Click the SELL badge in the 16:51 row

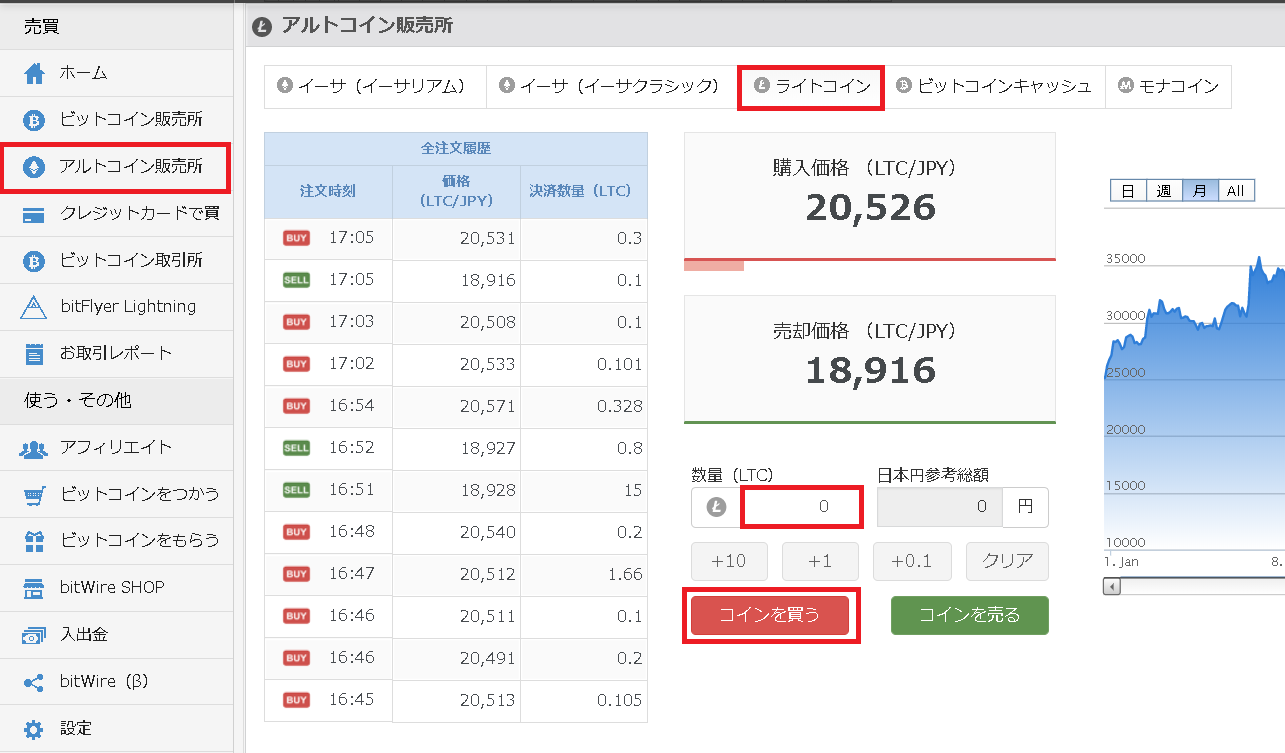tap(296, 490)
